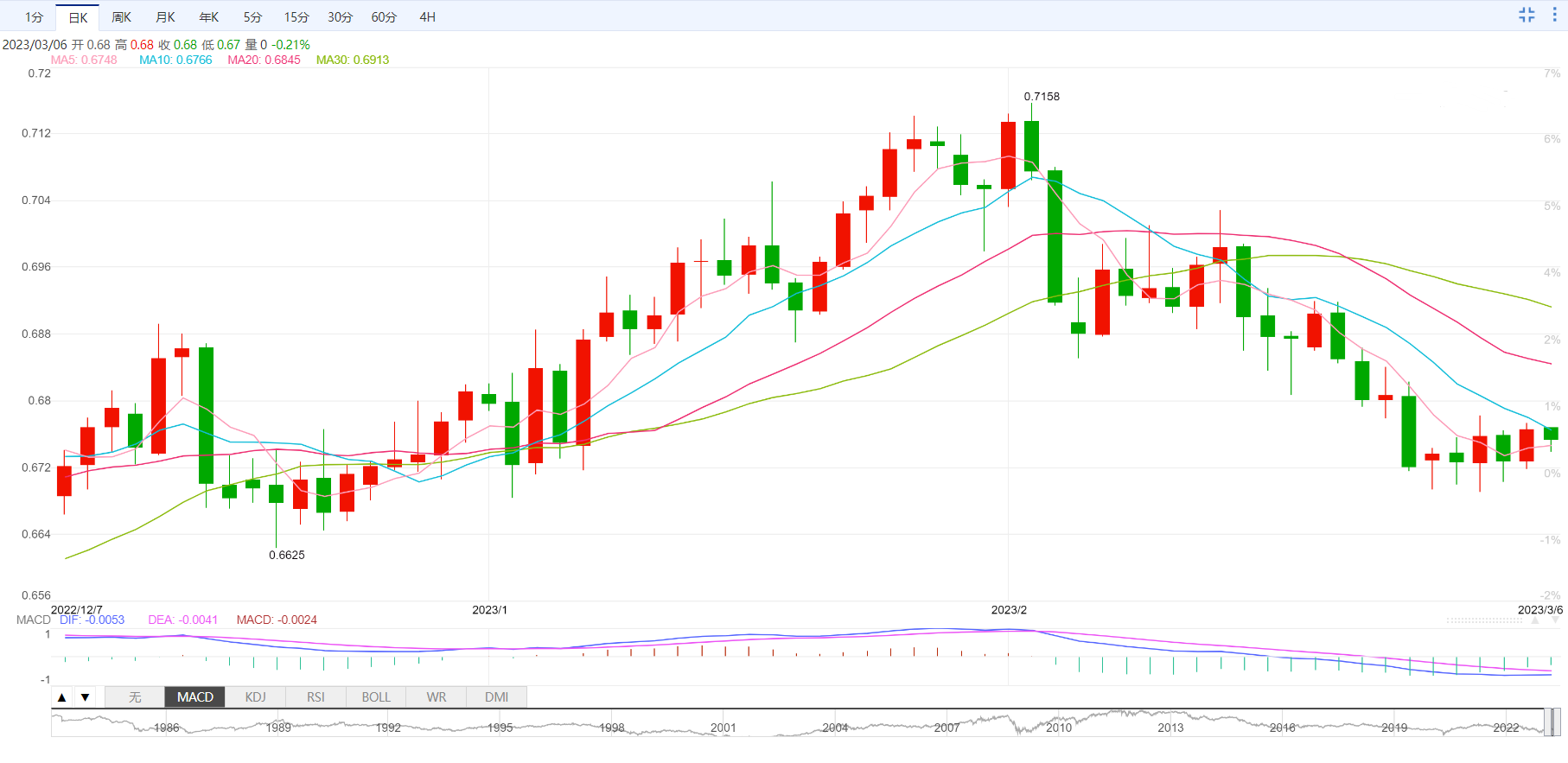Click the up triangle indicator arrow
1568x763 pixels.
61,697
